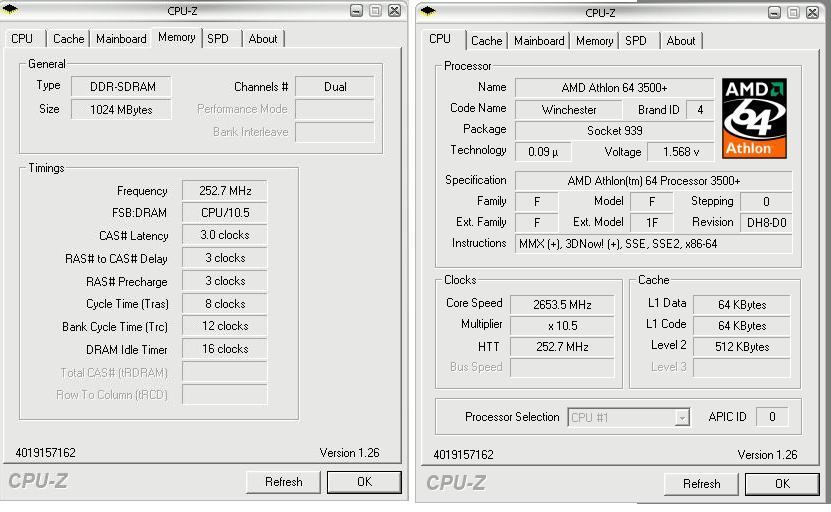Switch to Mainboard tab in left window
The height and width of the screenshot is (512, 831).
point(121,39)
